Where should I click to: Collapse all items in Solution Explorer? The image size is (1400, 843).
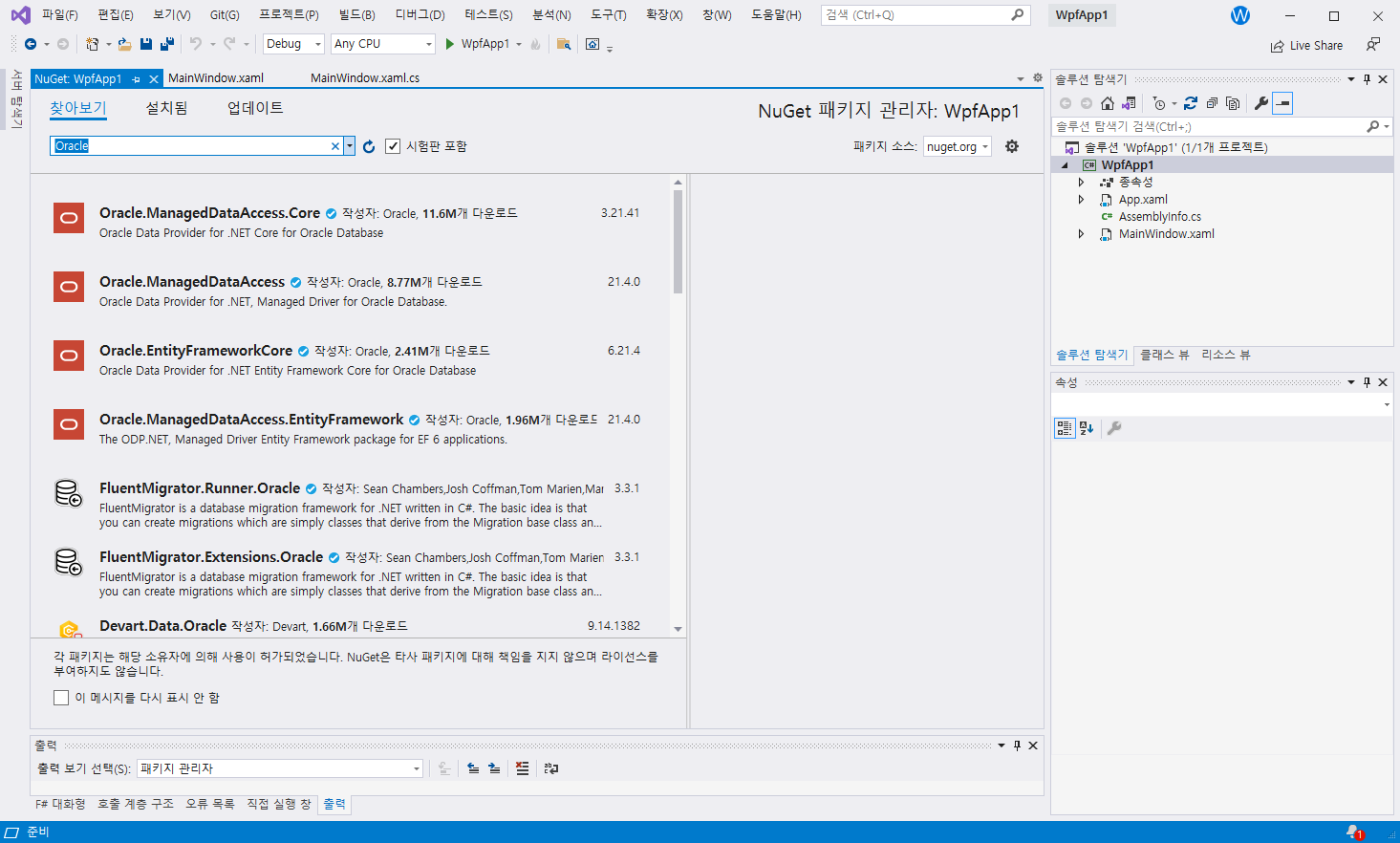point(1212,103)
